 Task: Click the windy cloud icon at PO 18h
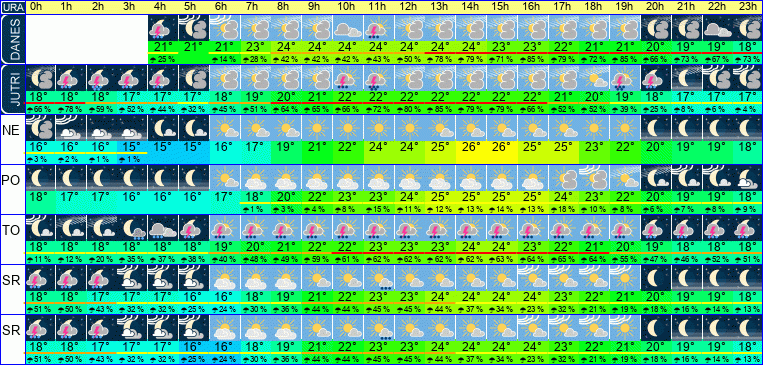595,178
